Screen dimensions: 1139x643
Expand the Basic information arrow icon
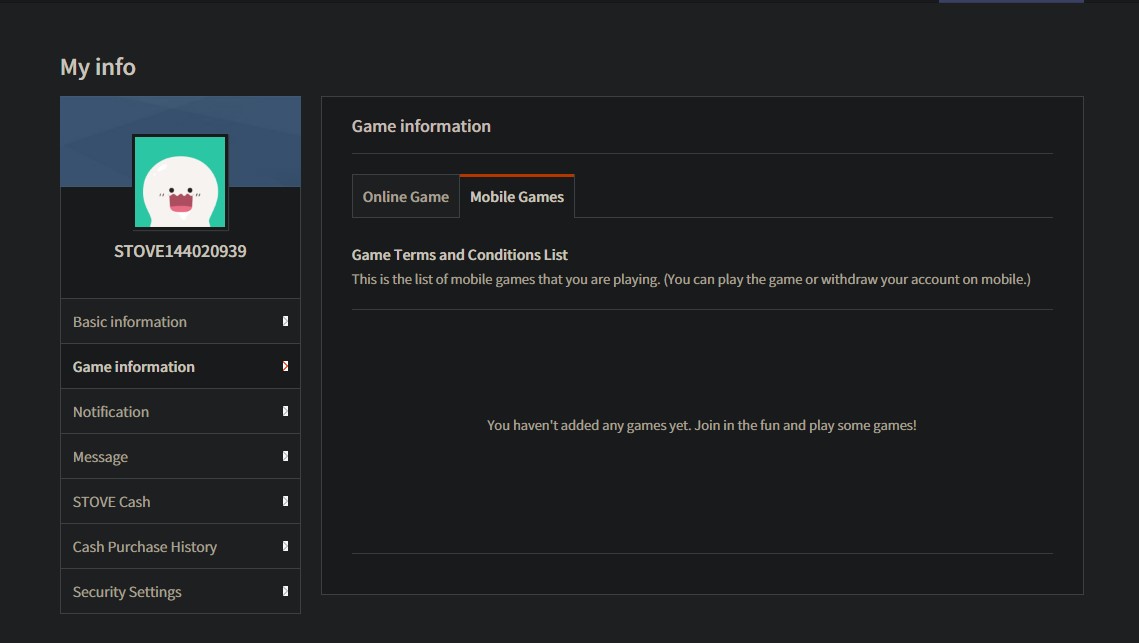coord(283,321)
